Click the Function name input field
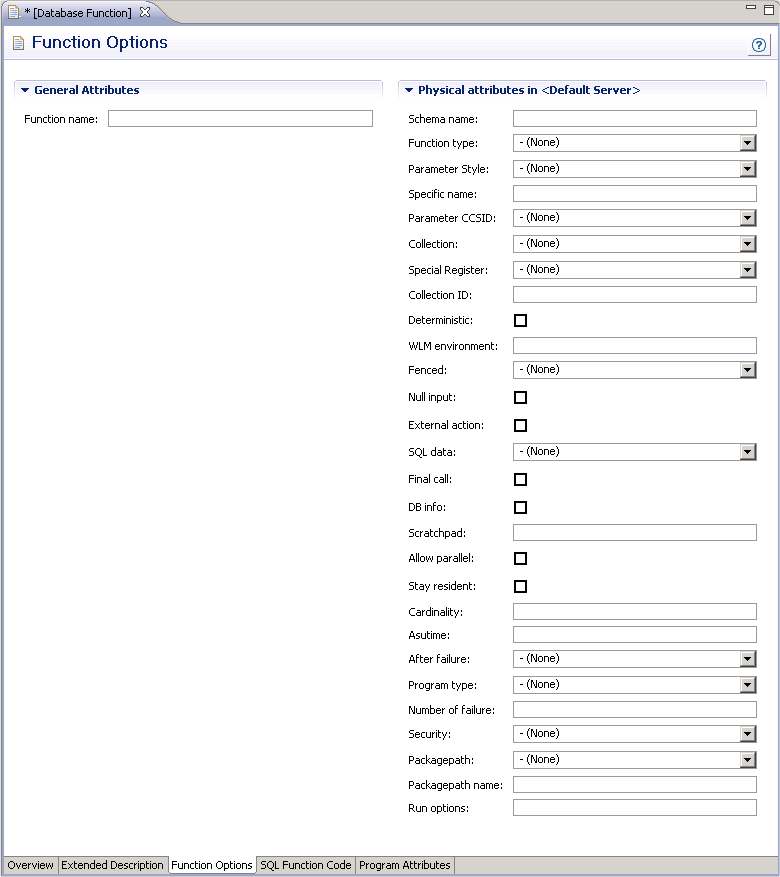780x877 pixels. 240,118
